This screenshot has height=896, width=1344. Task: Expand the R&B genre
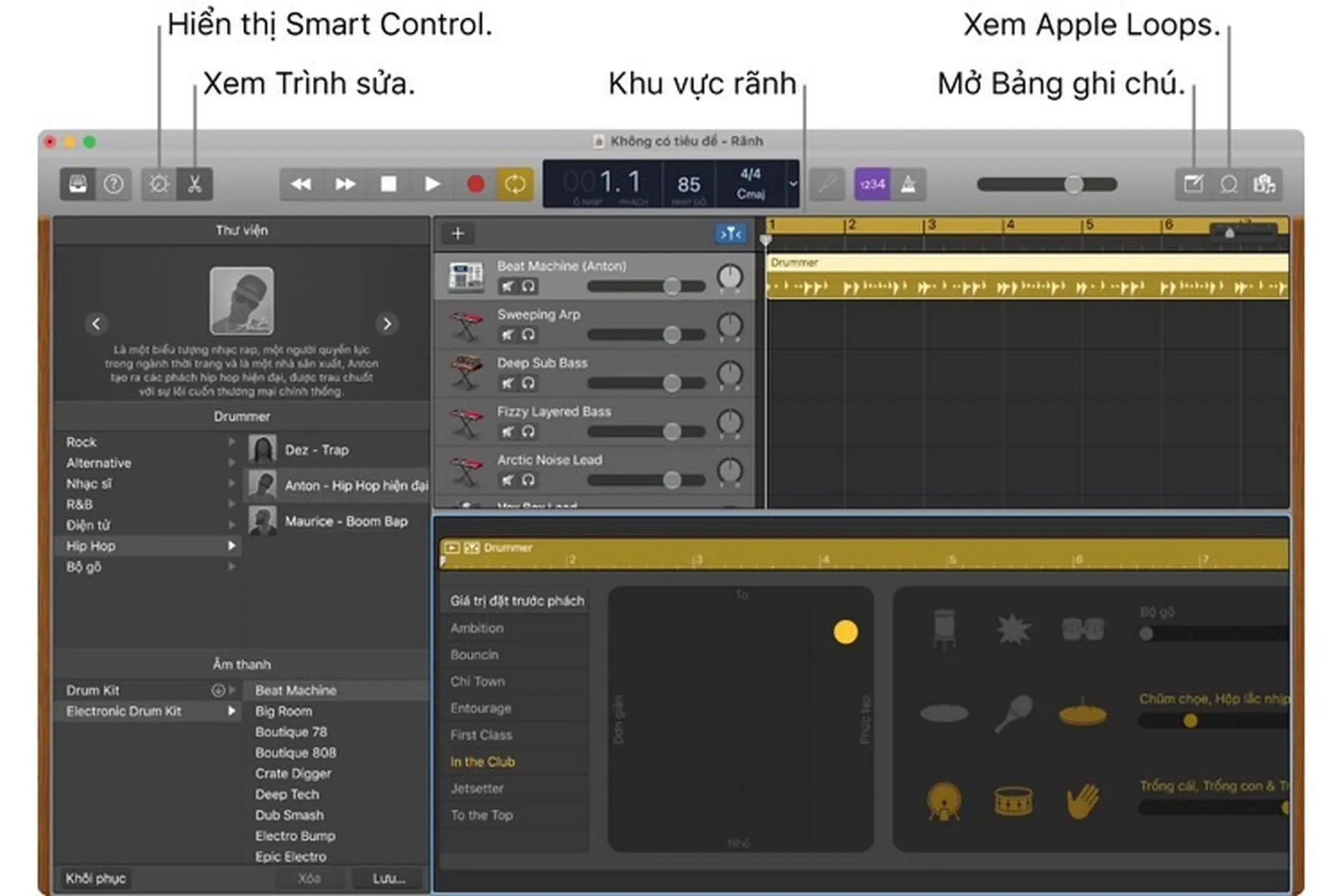coord(232,504)
